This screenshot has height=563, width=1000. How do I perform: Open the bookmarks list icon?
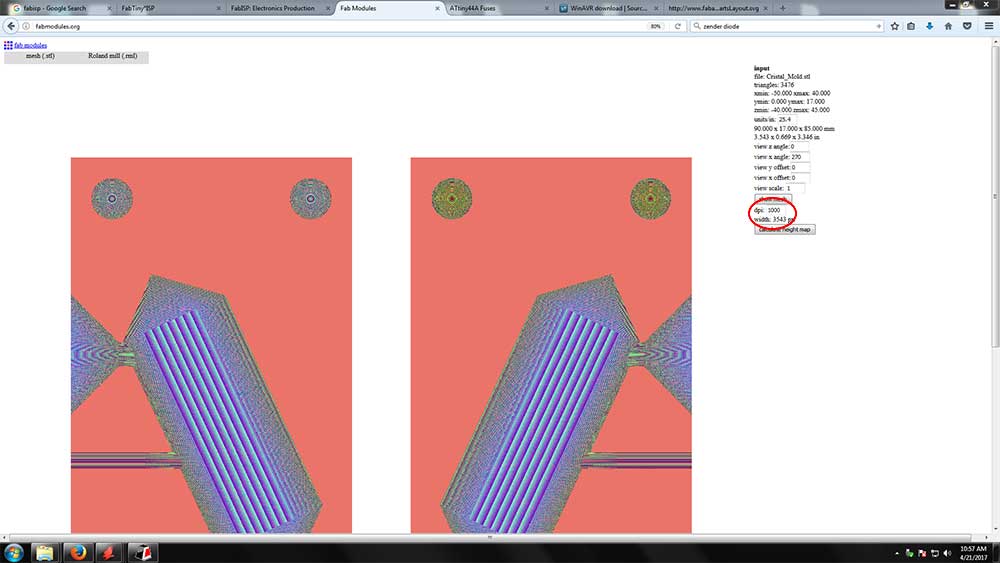(x=911, y=26)
